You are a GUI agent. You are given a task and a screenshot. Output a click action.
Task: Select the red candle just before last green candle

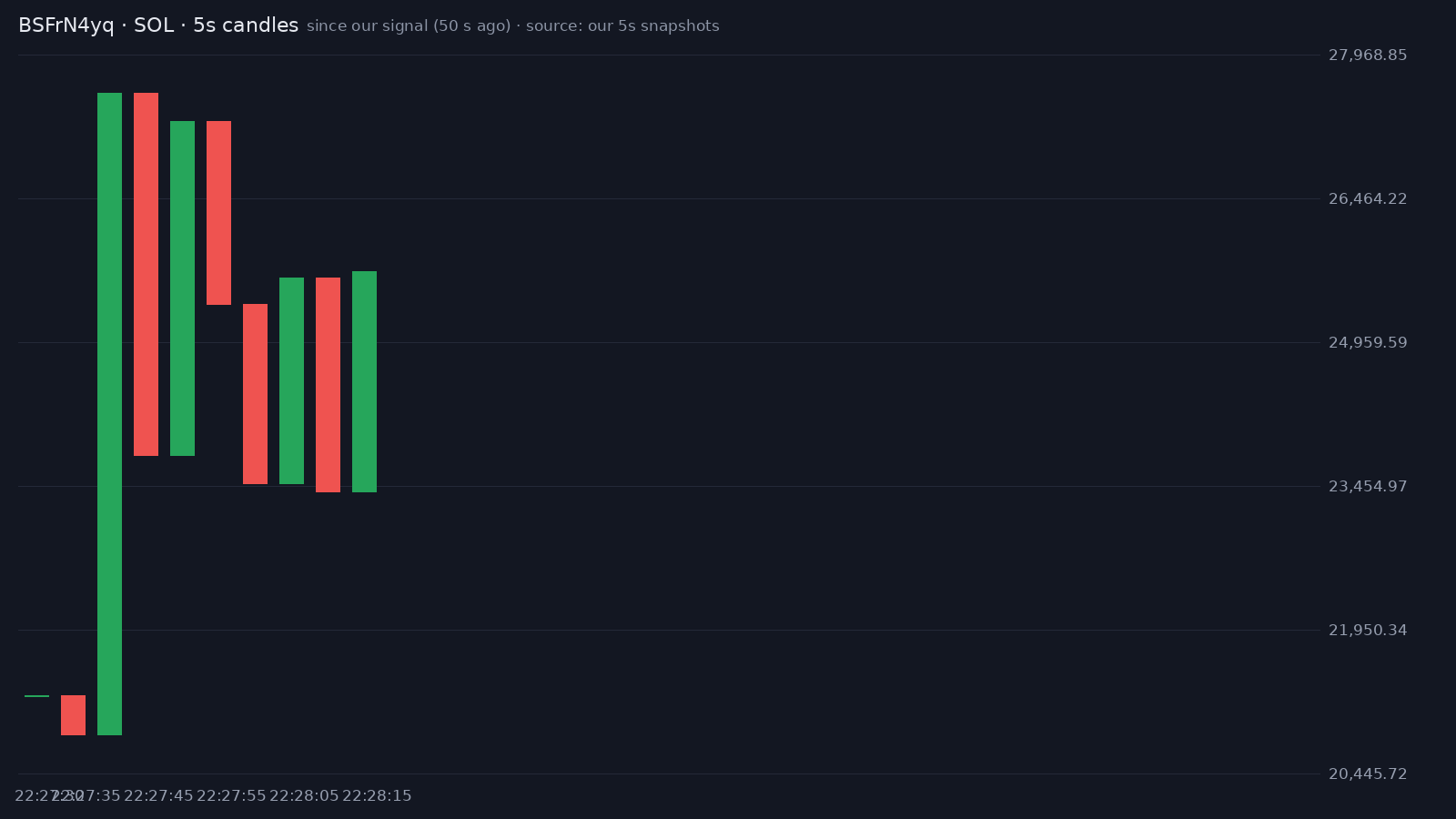[x=328, y=385]
